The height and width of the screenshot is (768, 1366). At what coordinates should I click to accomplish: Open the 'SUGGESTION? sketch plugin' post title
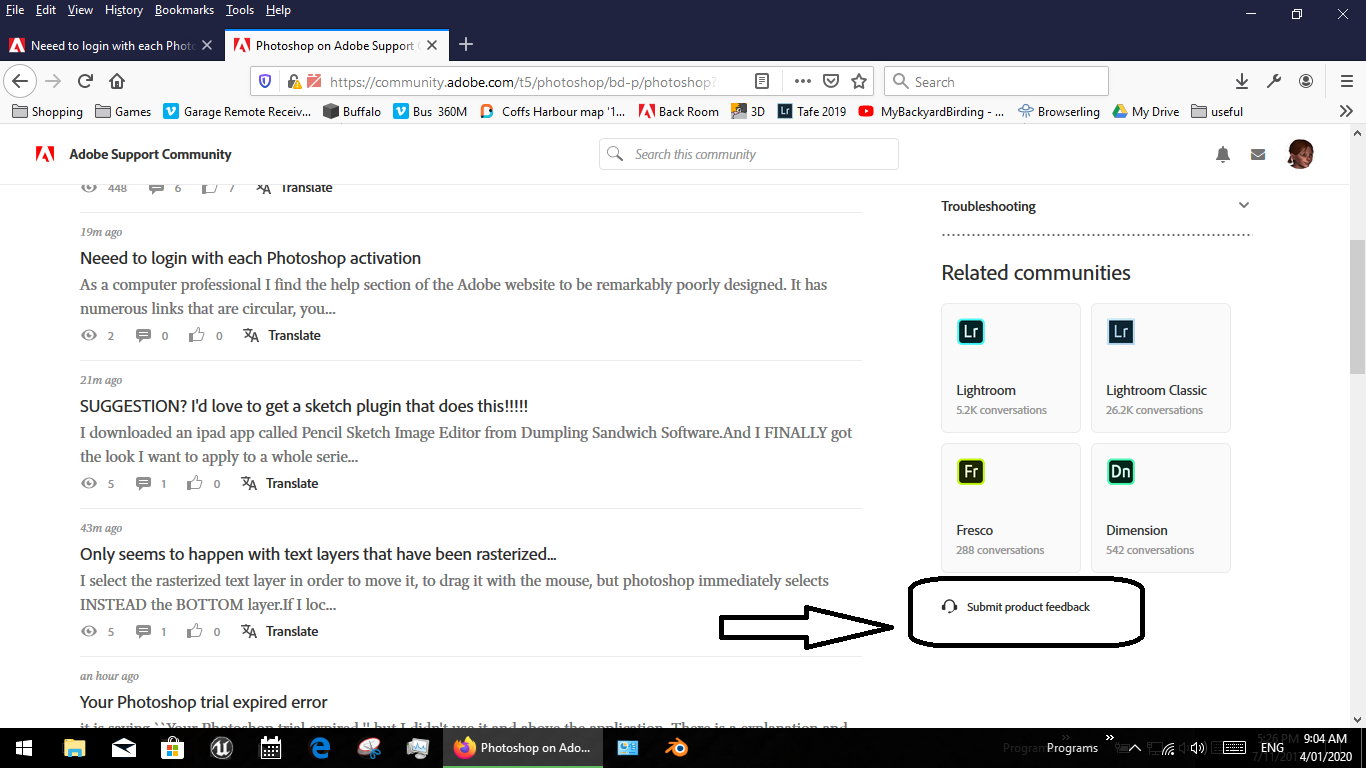304,406
